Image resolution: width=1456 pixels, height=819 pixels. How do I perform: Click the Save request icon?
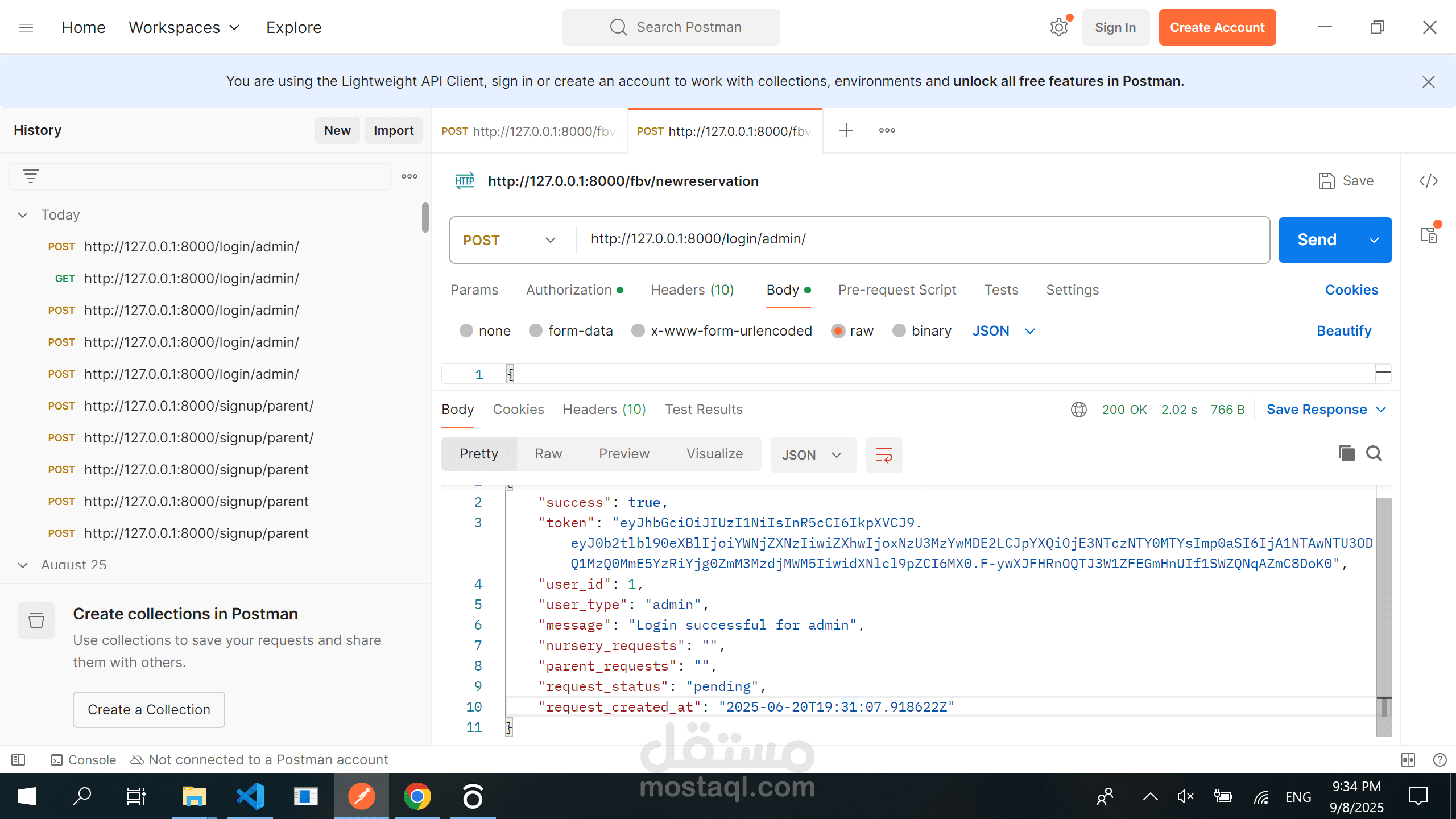click(1327, 181)
